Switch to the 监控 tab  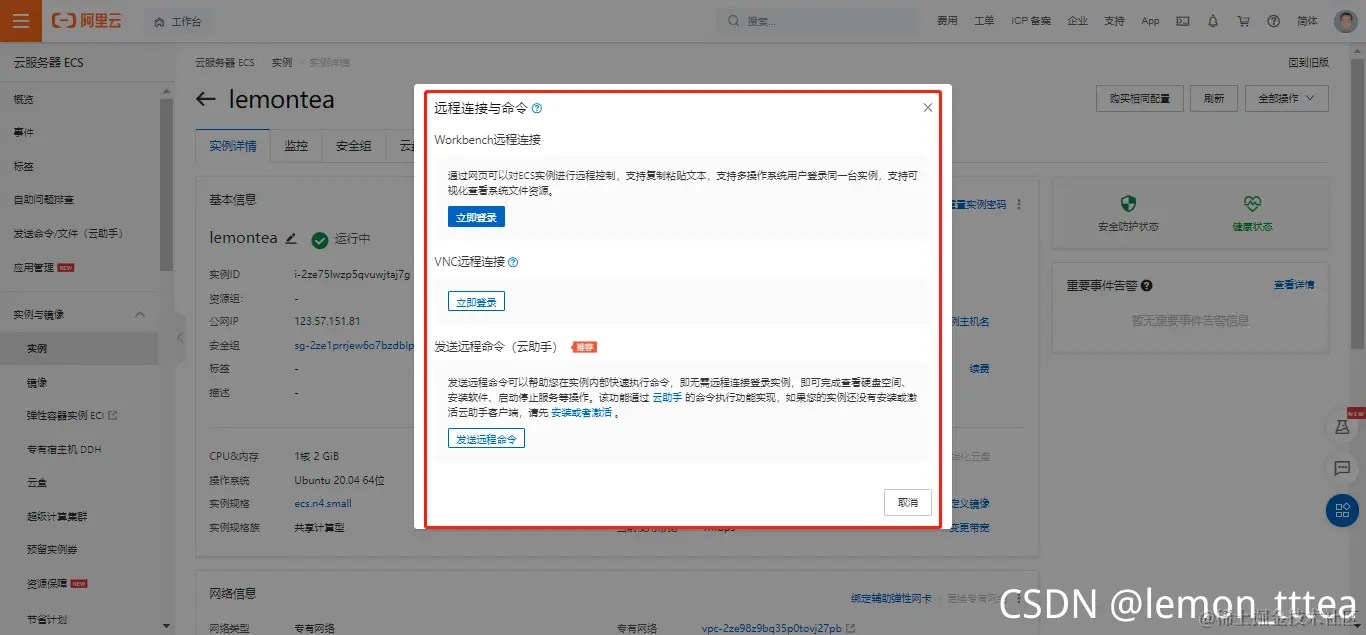pos(296,146)
